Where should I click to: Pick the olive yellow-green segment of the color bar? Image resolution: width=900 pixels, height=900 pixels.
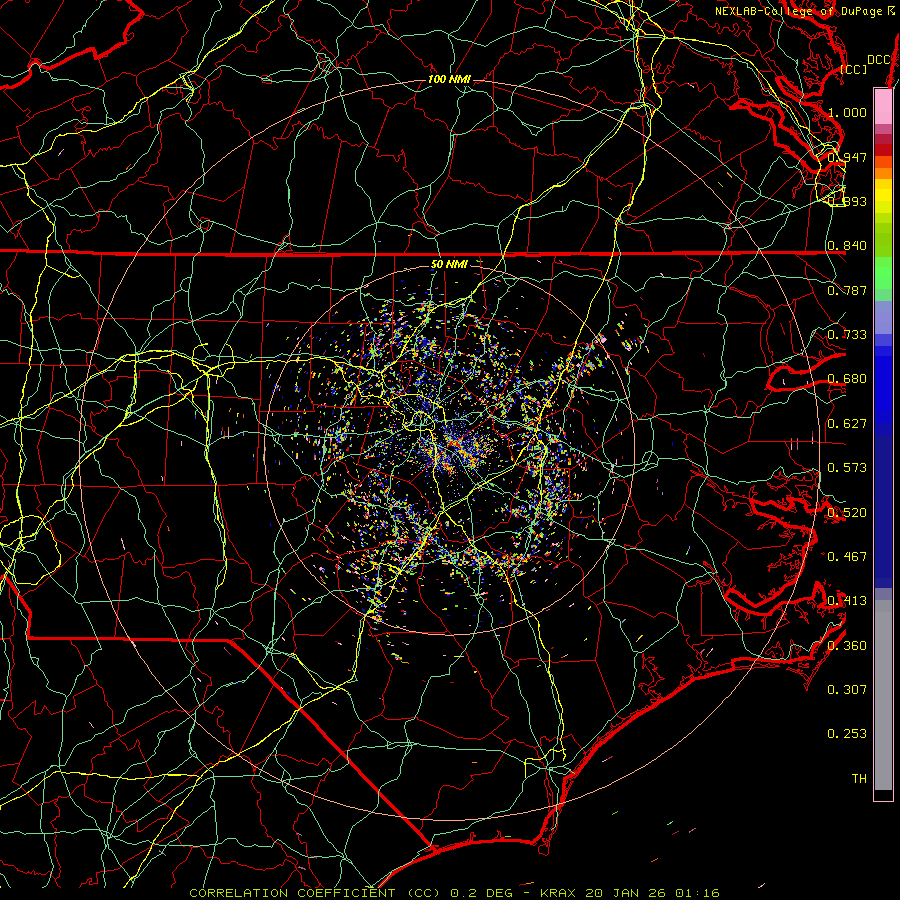click(883, 240)
